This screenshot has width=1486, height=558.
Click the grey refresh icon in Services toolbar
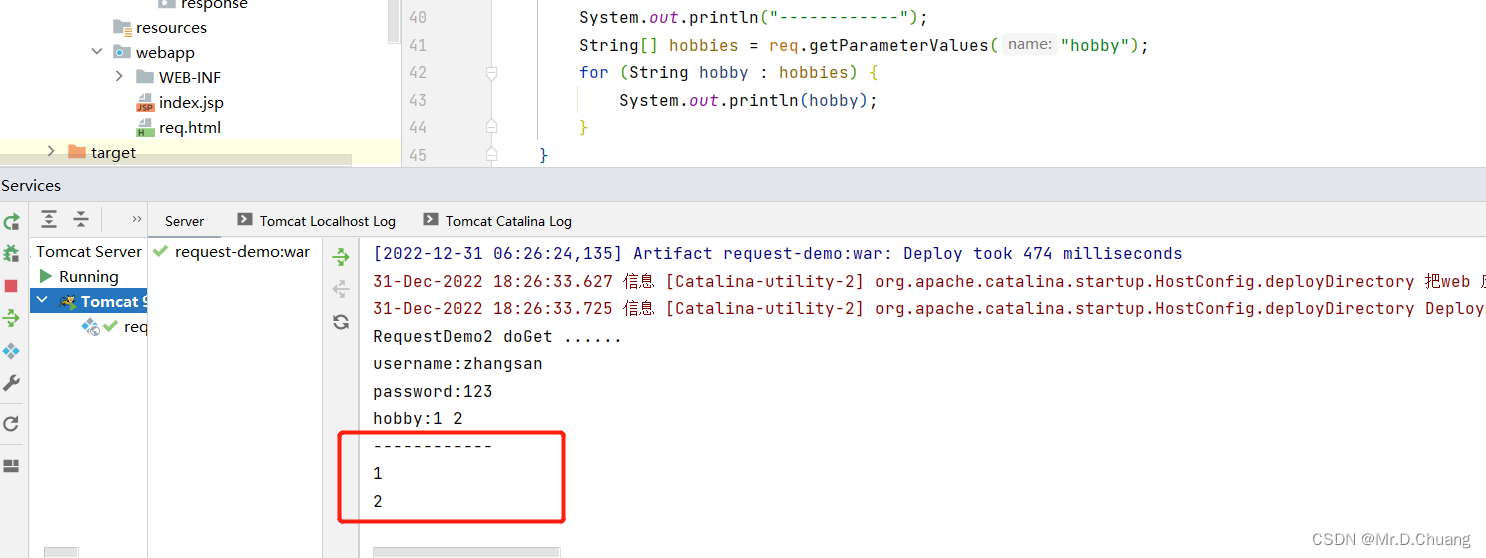[x=11, y=424]
